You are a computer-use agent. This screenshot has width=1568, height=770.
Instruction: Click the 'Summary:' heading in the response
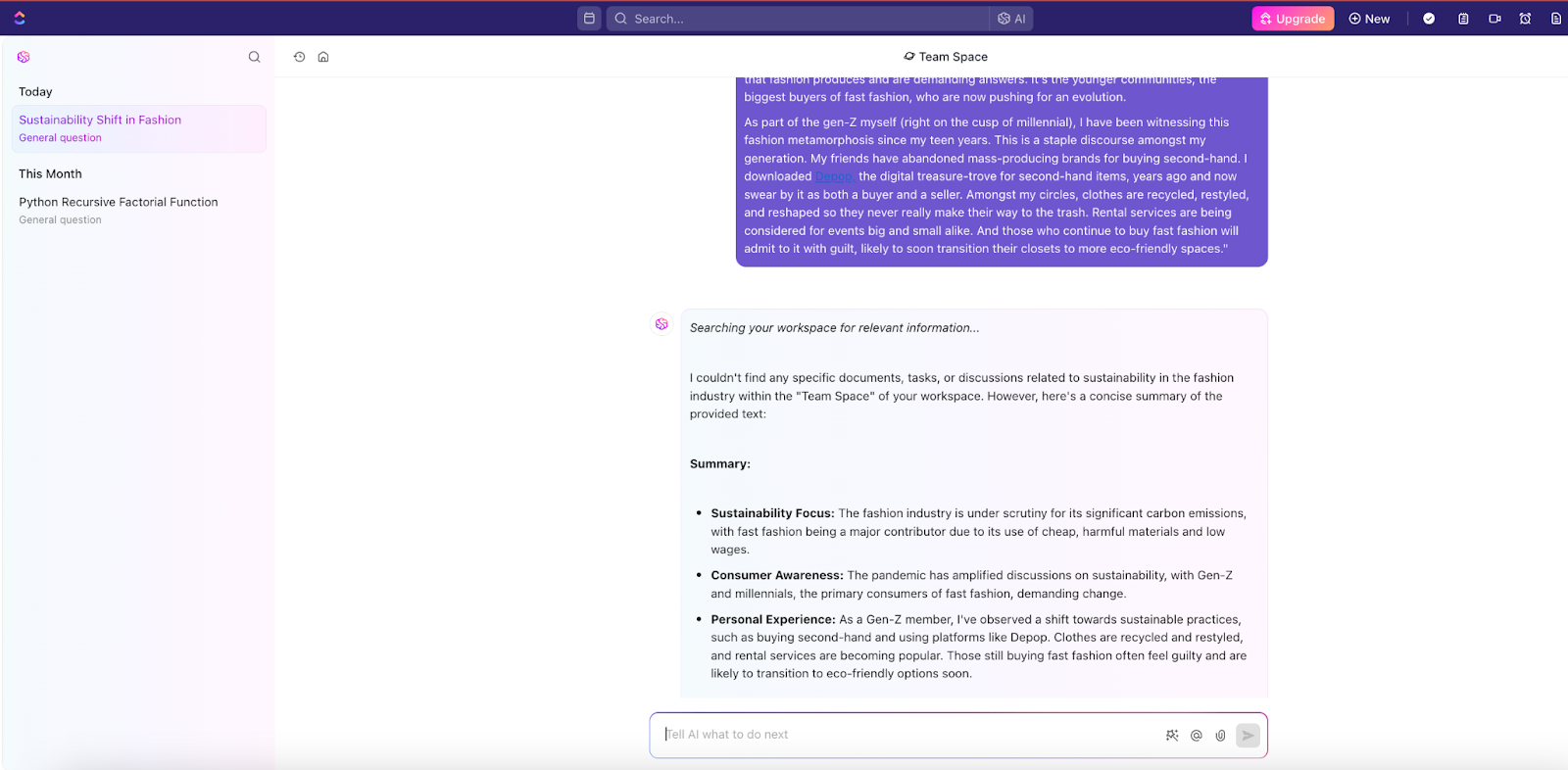coord(720,464)
